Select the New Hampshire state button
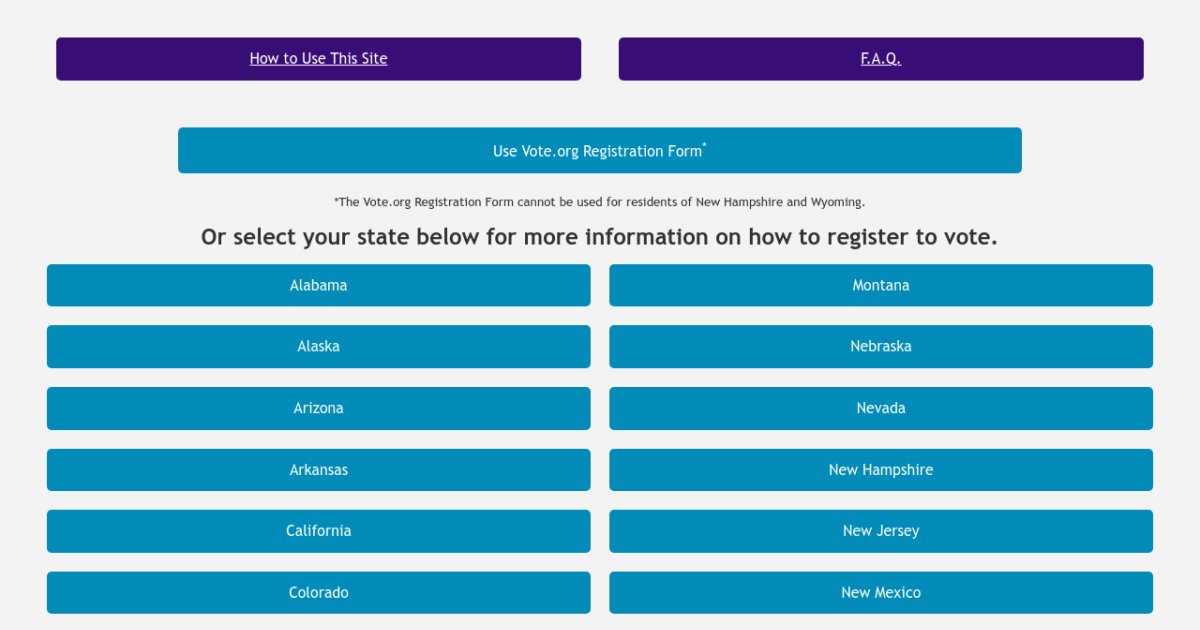 click(880, 470)
